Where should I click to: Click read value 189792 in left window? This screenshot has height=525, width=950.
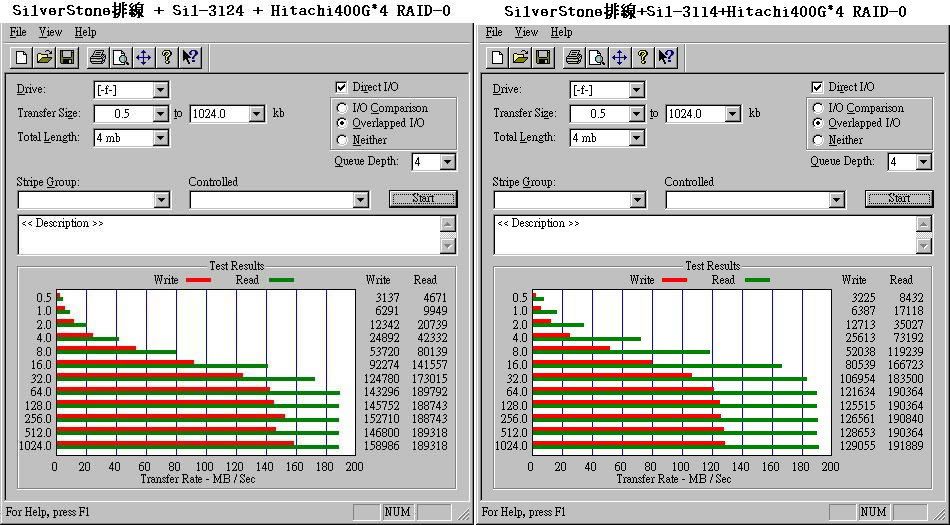click(x=430, y=392)
